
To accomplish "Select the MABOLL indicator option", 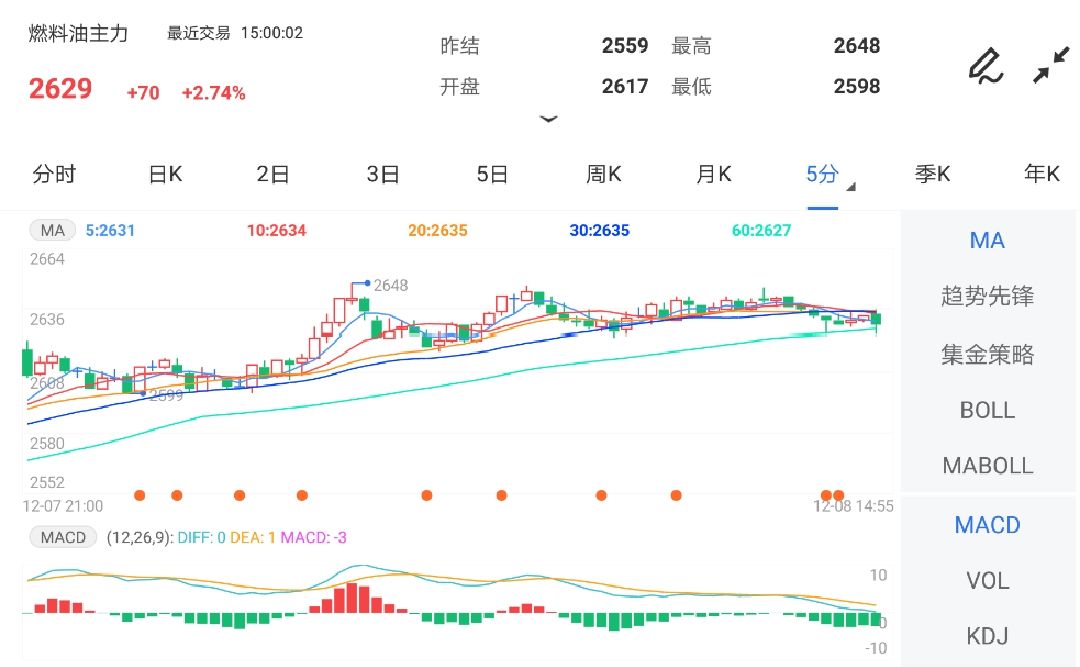I will click(988, 465).
